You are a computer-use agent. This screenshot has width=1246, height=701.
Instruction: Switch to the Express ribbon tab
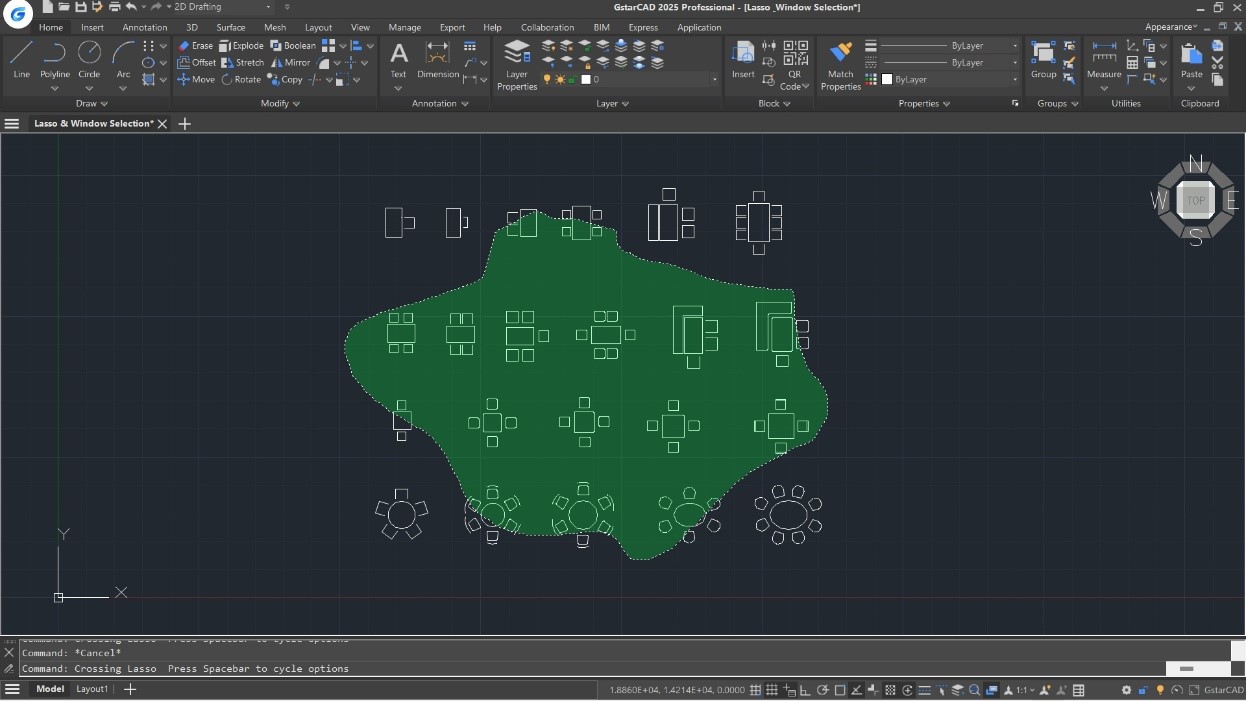coord(643,27)
